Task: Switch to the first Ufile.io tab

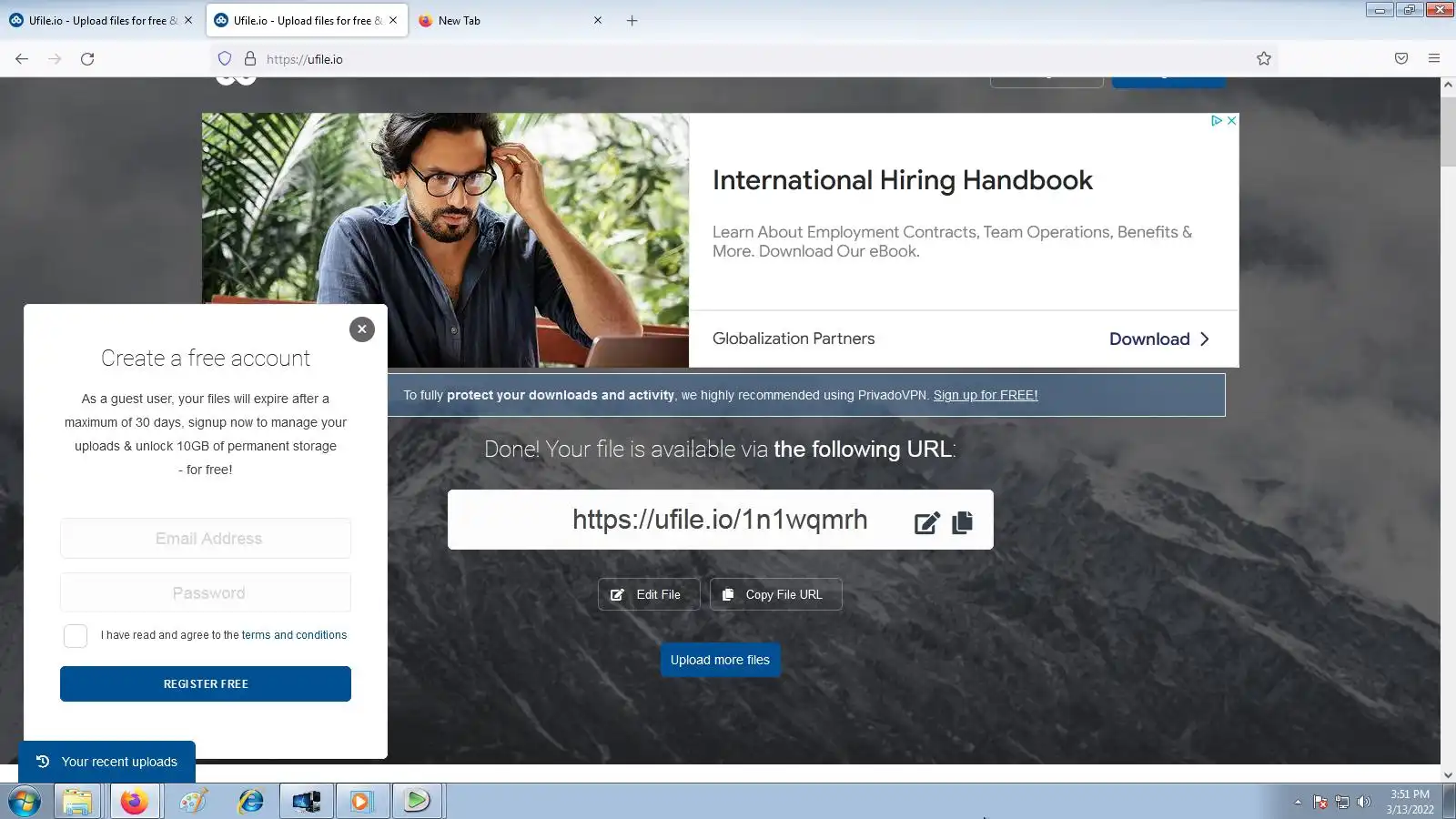Action: (x=101, y=20)
